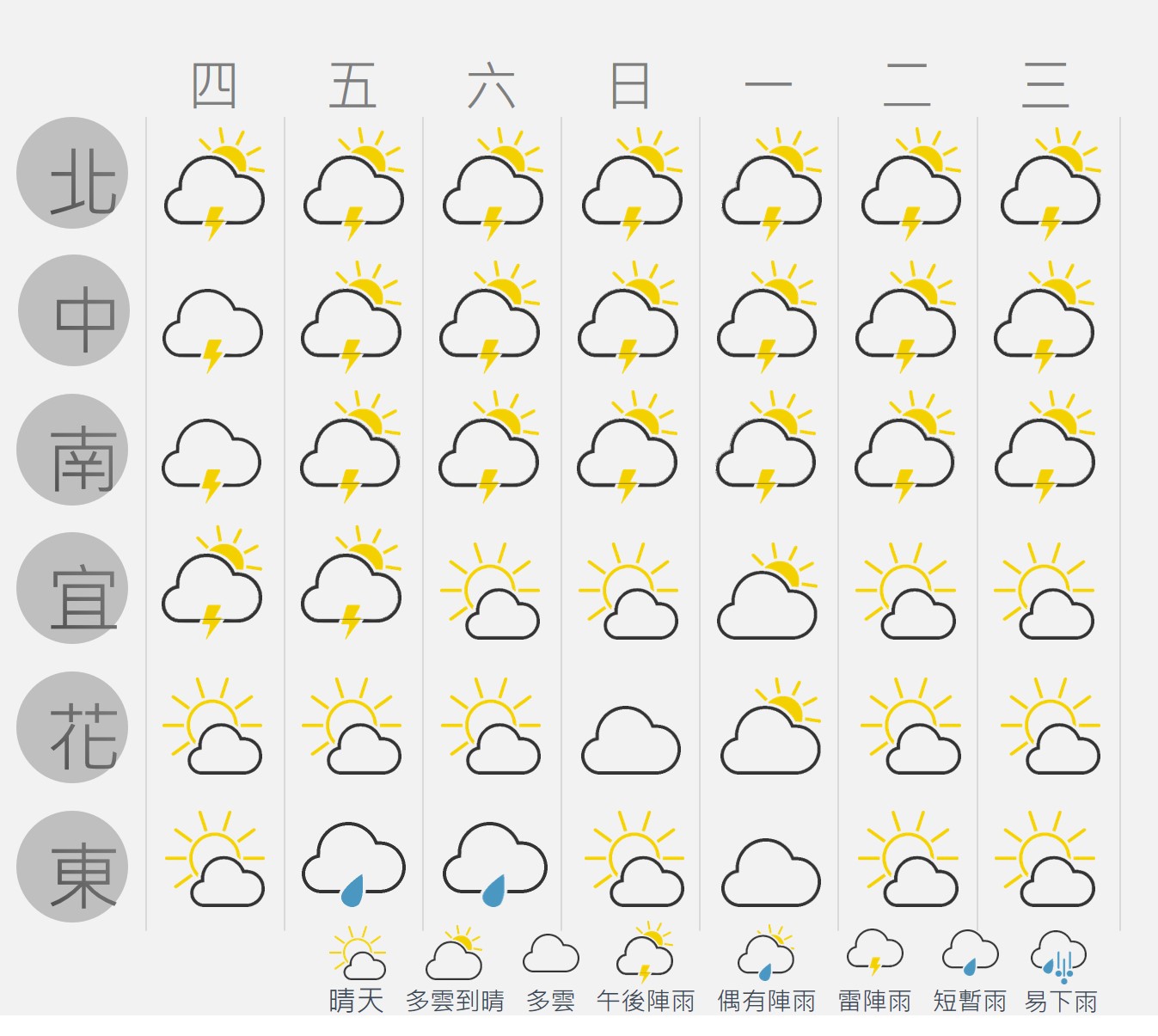
Task: Click the 四 day column header
Action: (214, 86)
